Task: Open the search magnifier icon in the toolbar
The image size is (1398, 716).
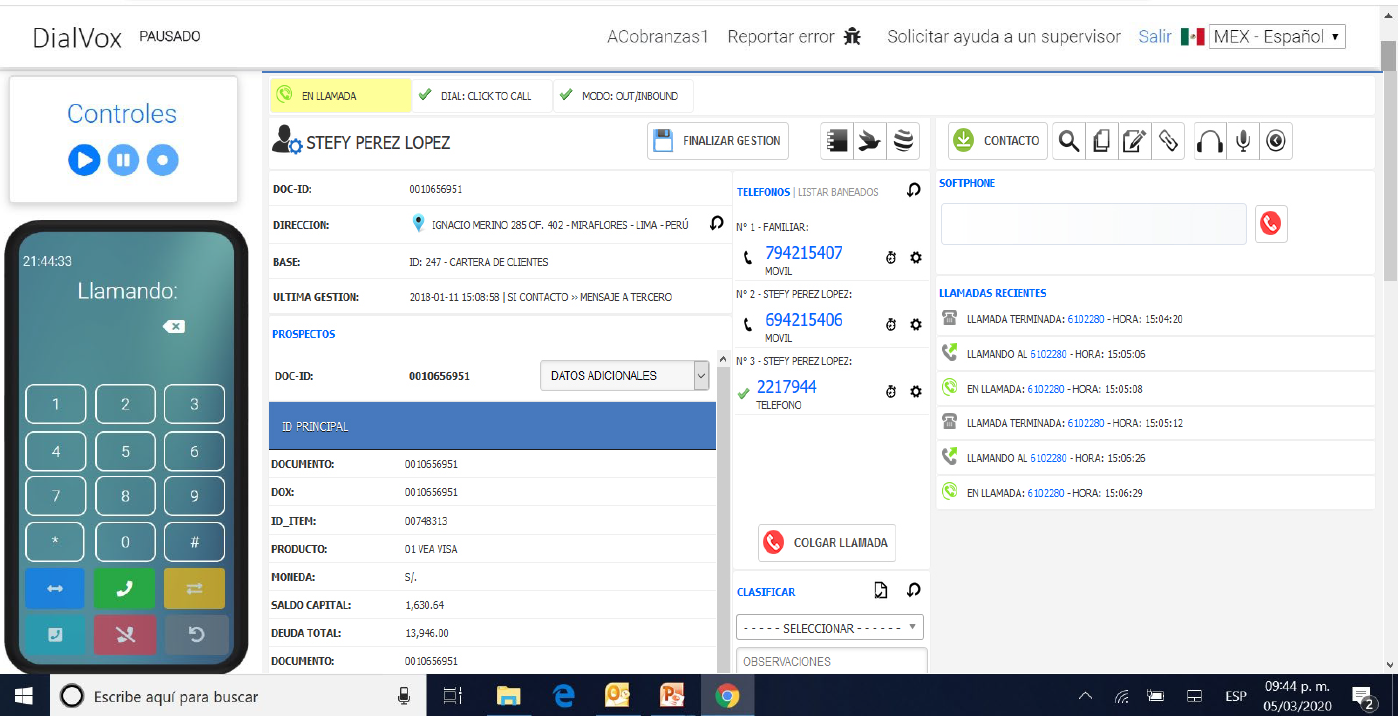Action: [x=1068, y=141]
